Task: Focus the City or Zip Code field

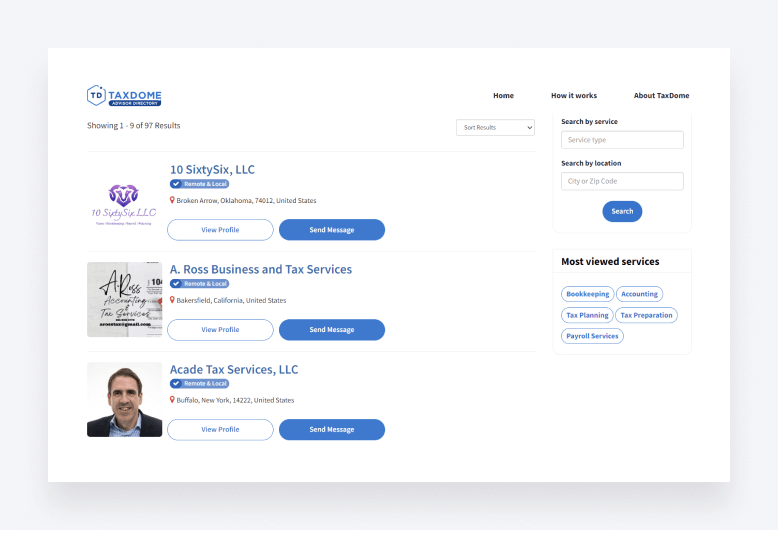Action: click(x=622, y=181)
